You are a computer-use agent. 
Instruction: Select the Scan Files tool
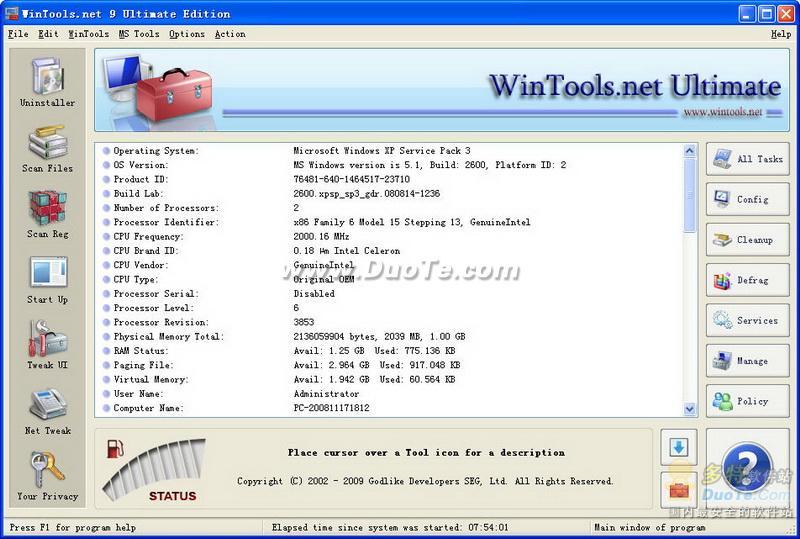click(47, 148)
